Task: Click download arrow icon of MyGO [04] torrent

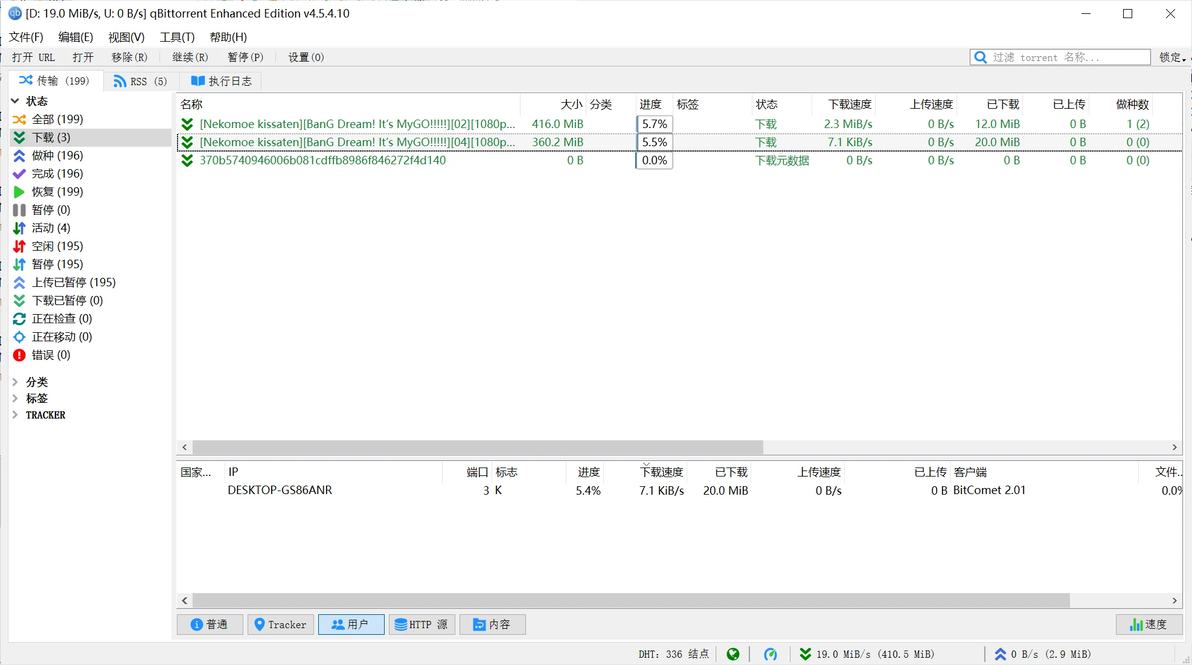Action: (x=187, y=142)
